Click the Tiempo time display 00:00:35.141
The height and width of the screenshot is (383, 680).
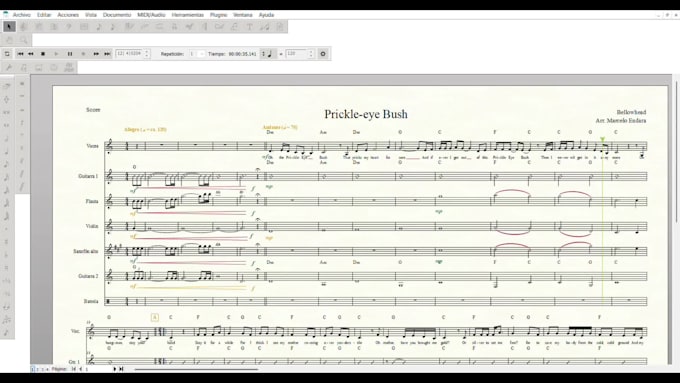click(242, 54)
